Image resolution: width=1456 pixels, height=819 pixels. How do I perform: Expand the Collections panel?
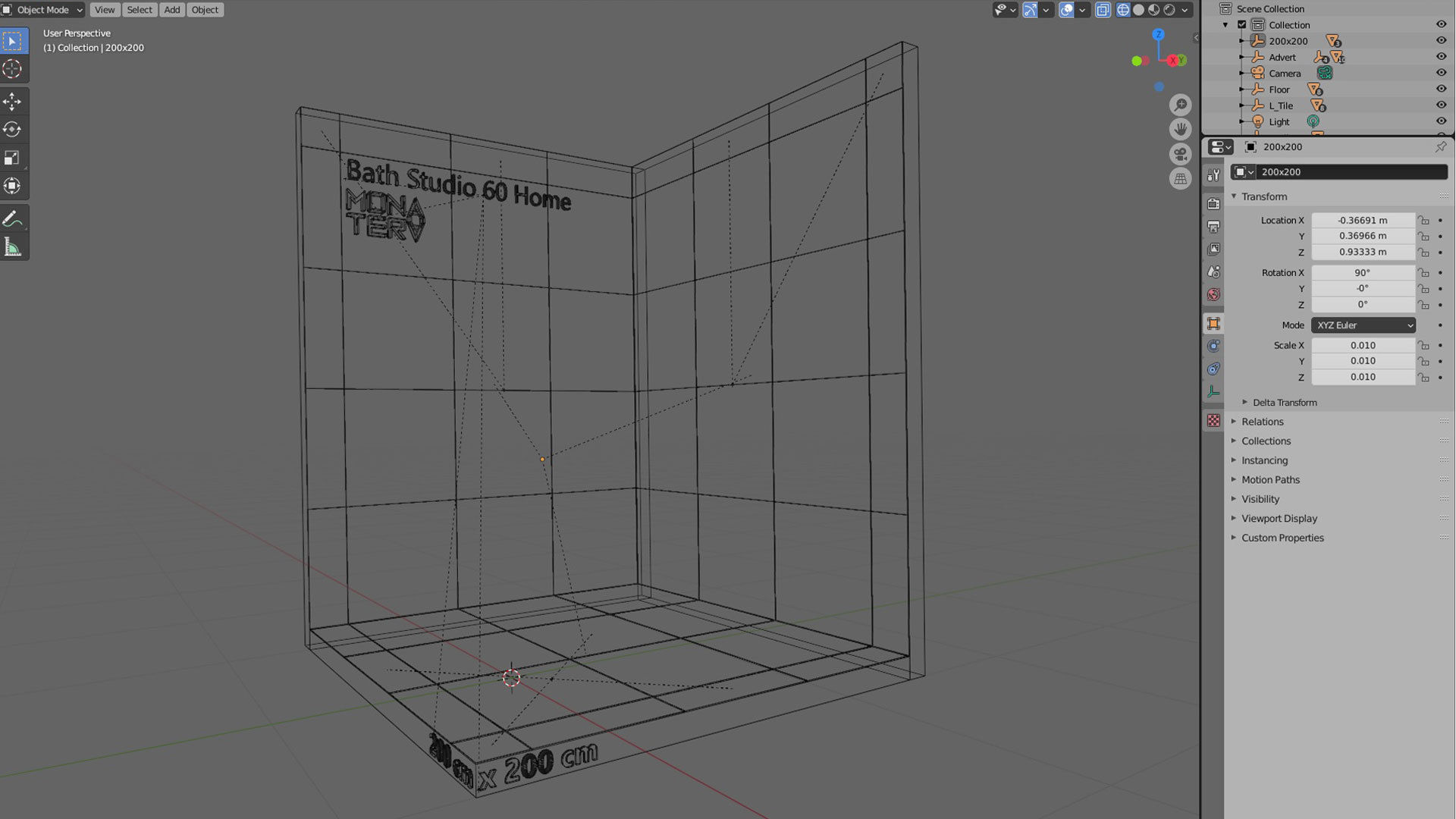click(x=1234, y=441)
